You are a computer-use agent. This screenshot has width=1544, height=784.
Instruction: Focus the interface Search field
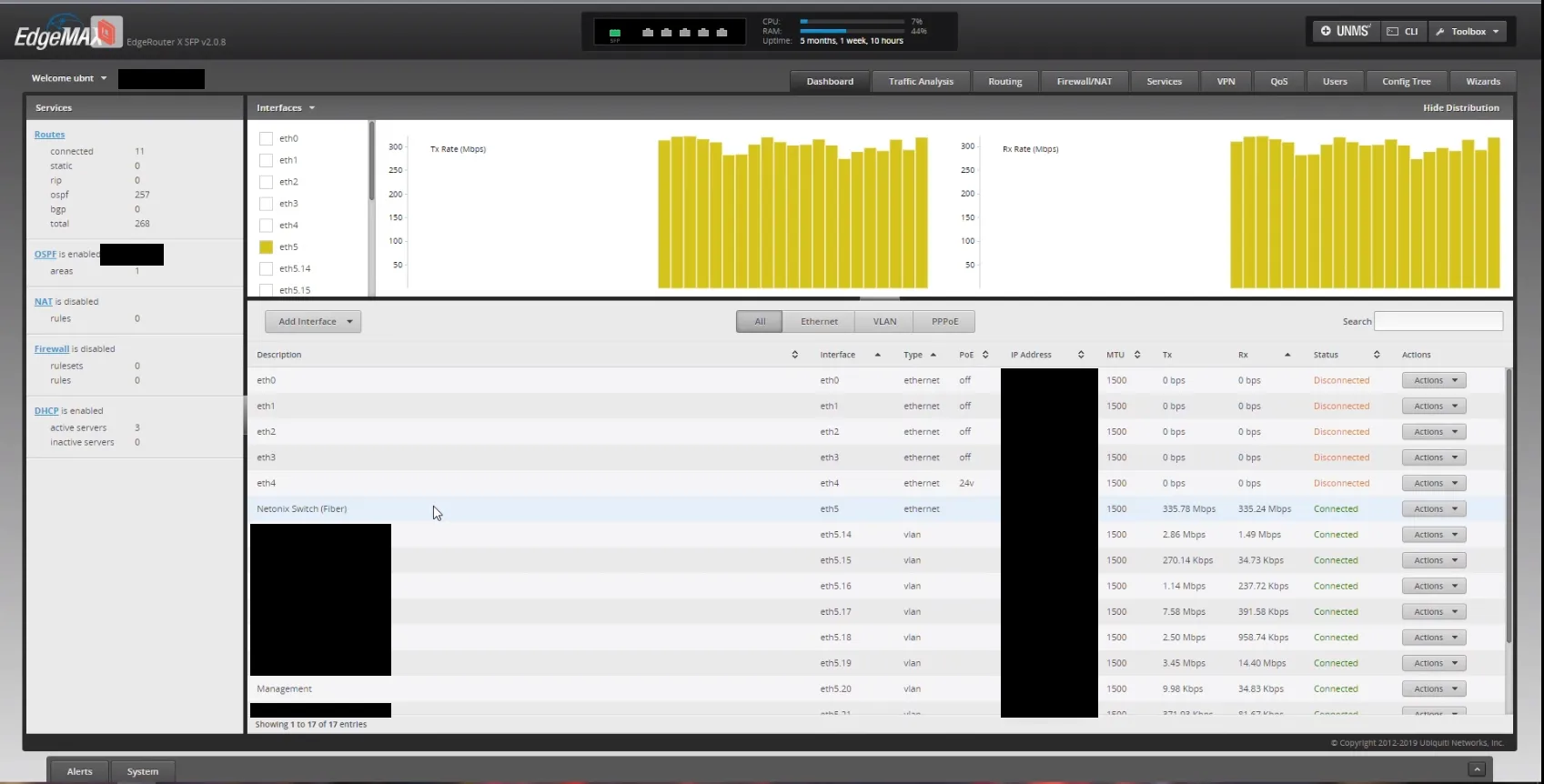point(1438,321)
